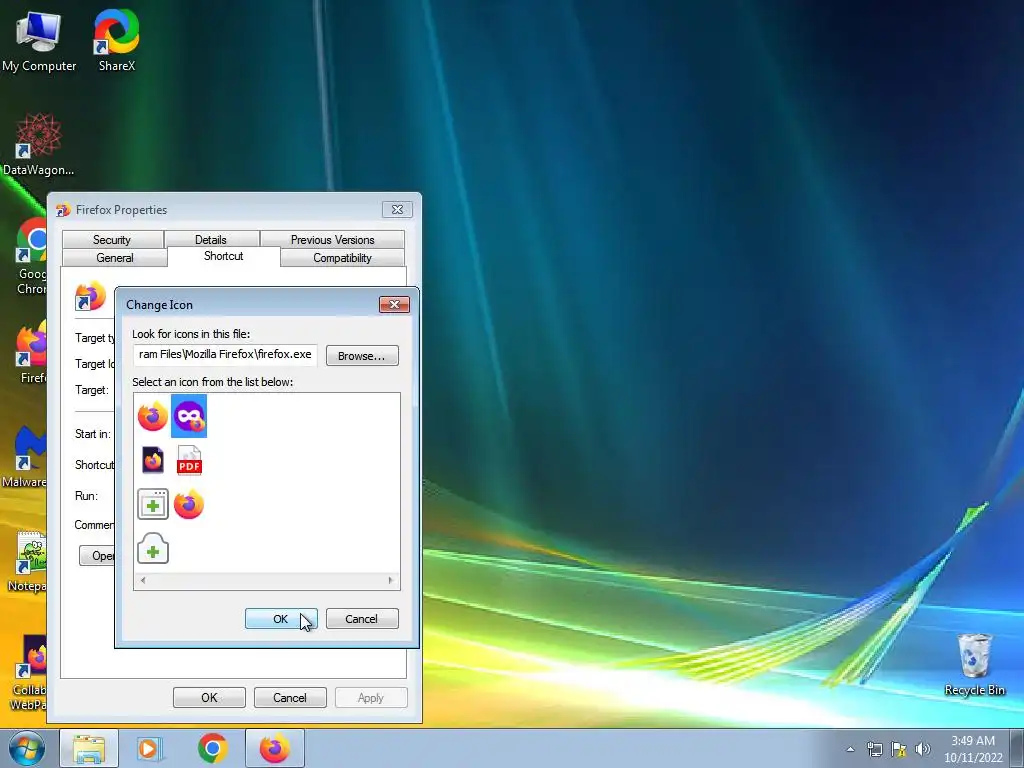The width and height of the screenshot is (1024, 768).
Task: Select DataWagon desktop shortcut
Action: pos(39,145)
